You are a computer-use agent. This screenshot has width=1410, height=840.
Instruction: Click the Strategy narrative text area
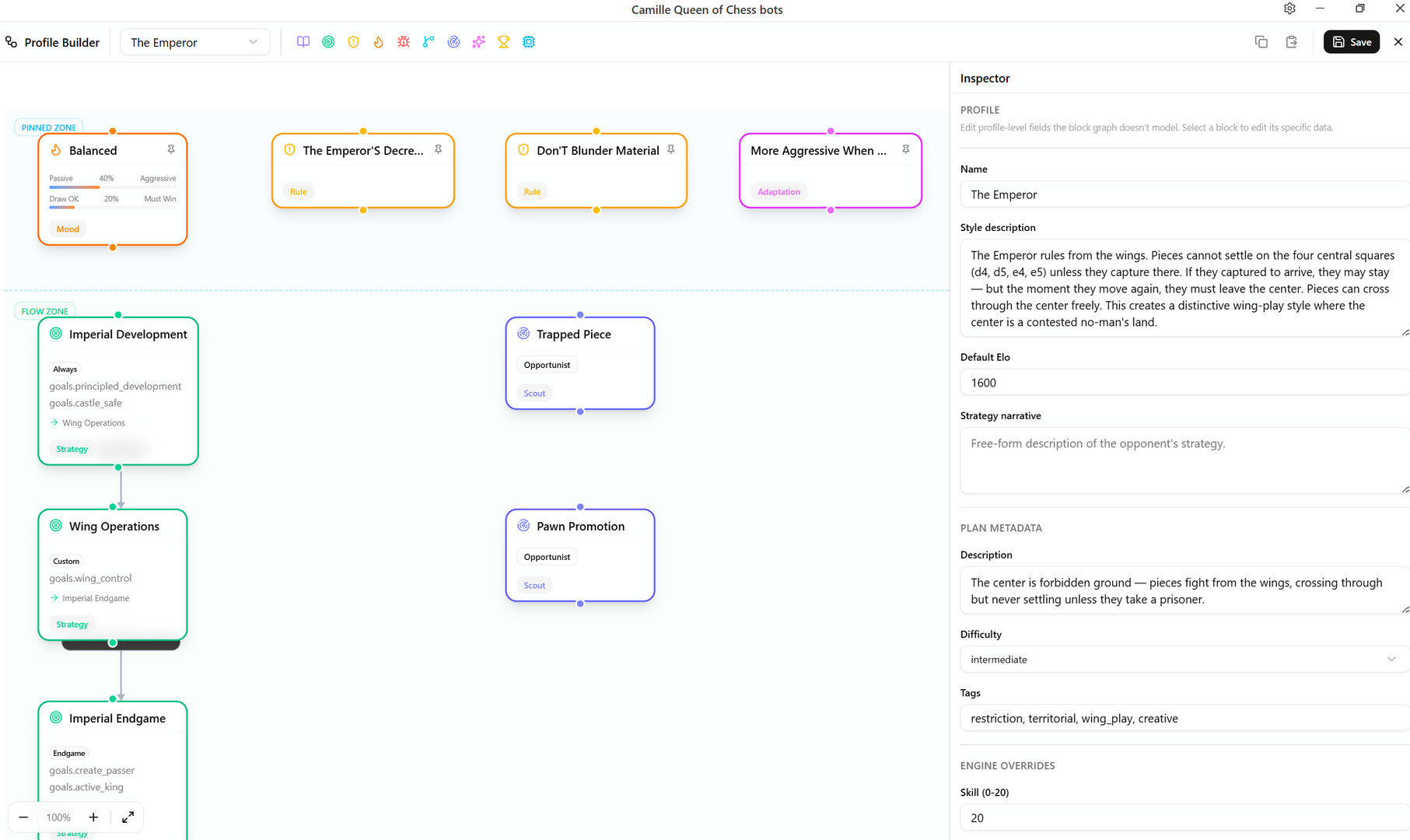[x=1184, y=460]
